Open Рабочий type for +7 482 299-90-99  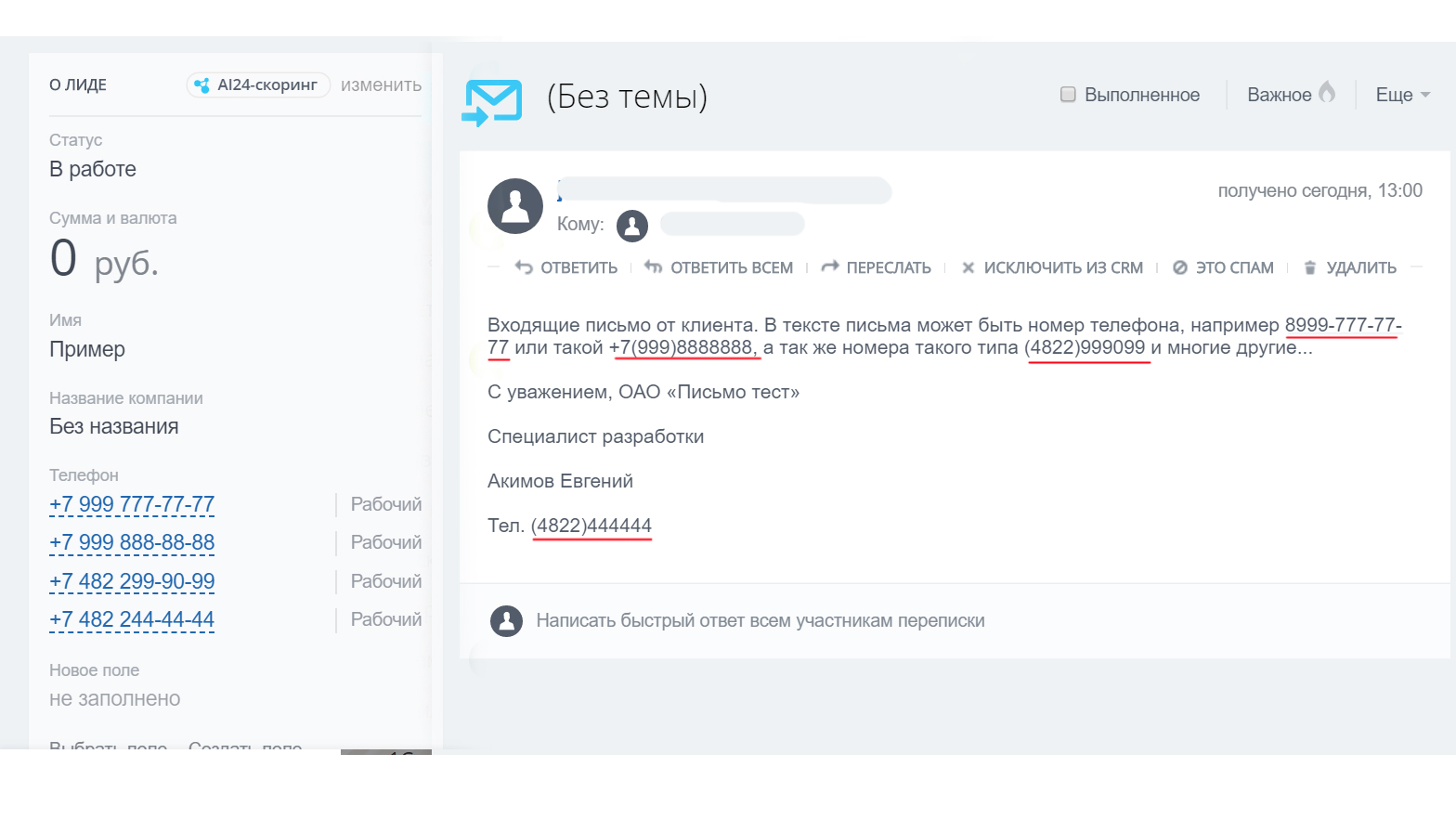(385, 581)
